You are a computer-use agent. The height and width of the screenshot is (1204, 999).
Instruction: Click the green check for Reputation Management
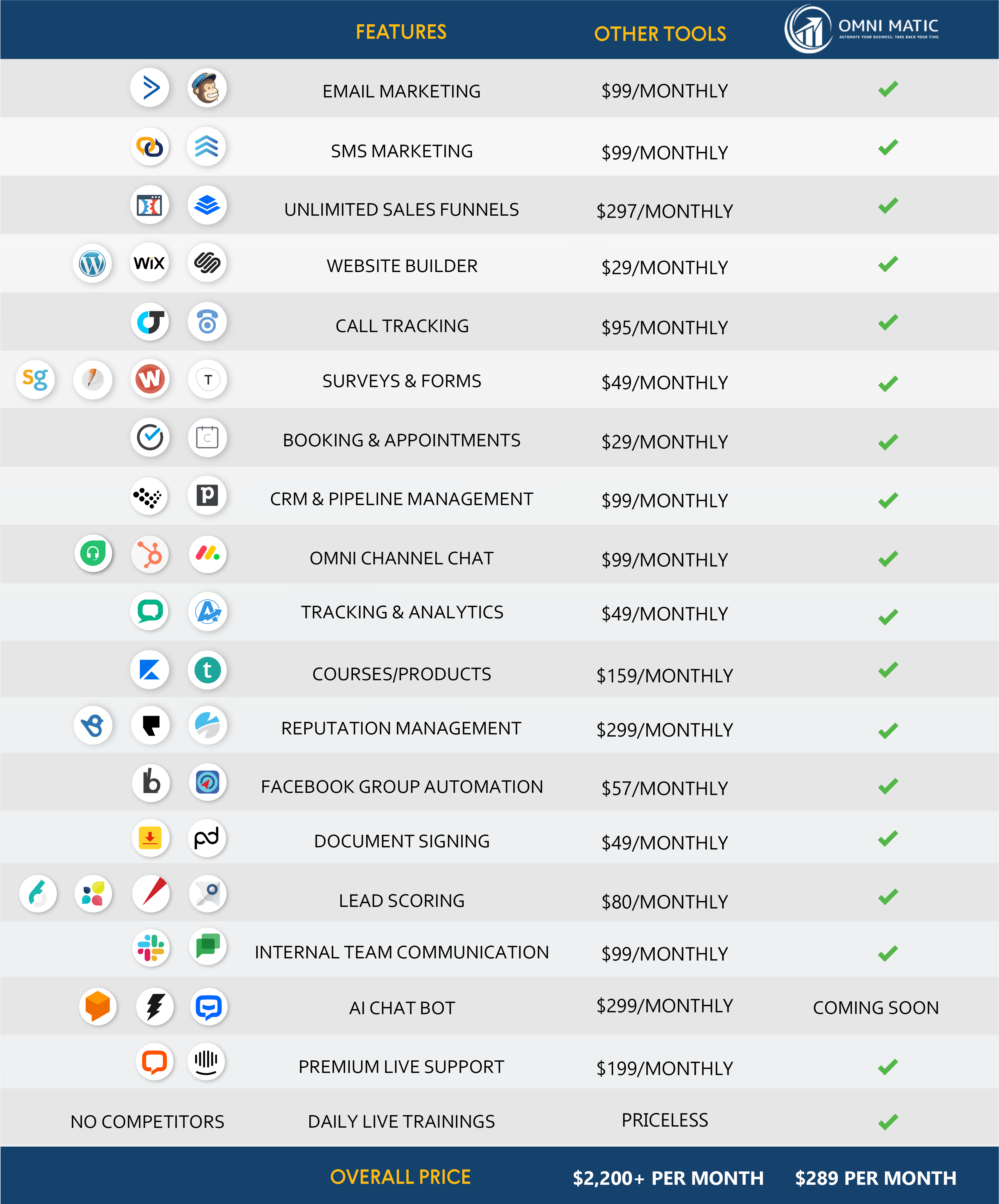(888, 731)
